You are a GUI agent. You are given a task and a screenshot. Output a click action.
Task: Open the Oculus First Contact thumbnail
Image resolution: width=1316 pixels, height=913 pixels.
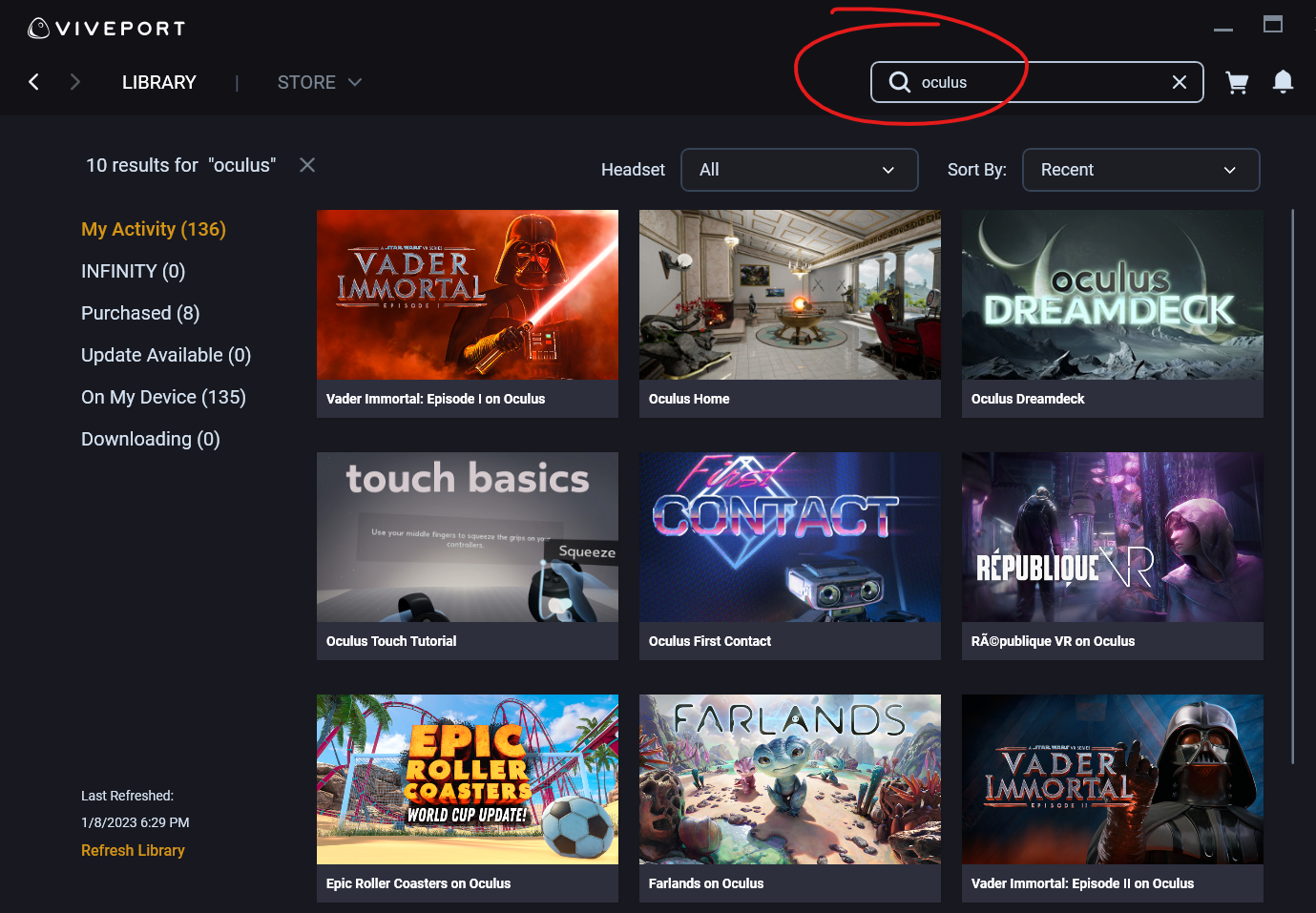790,537
